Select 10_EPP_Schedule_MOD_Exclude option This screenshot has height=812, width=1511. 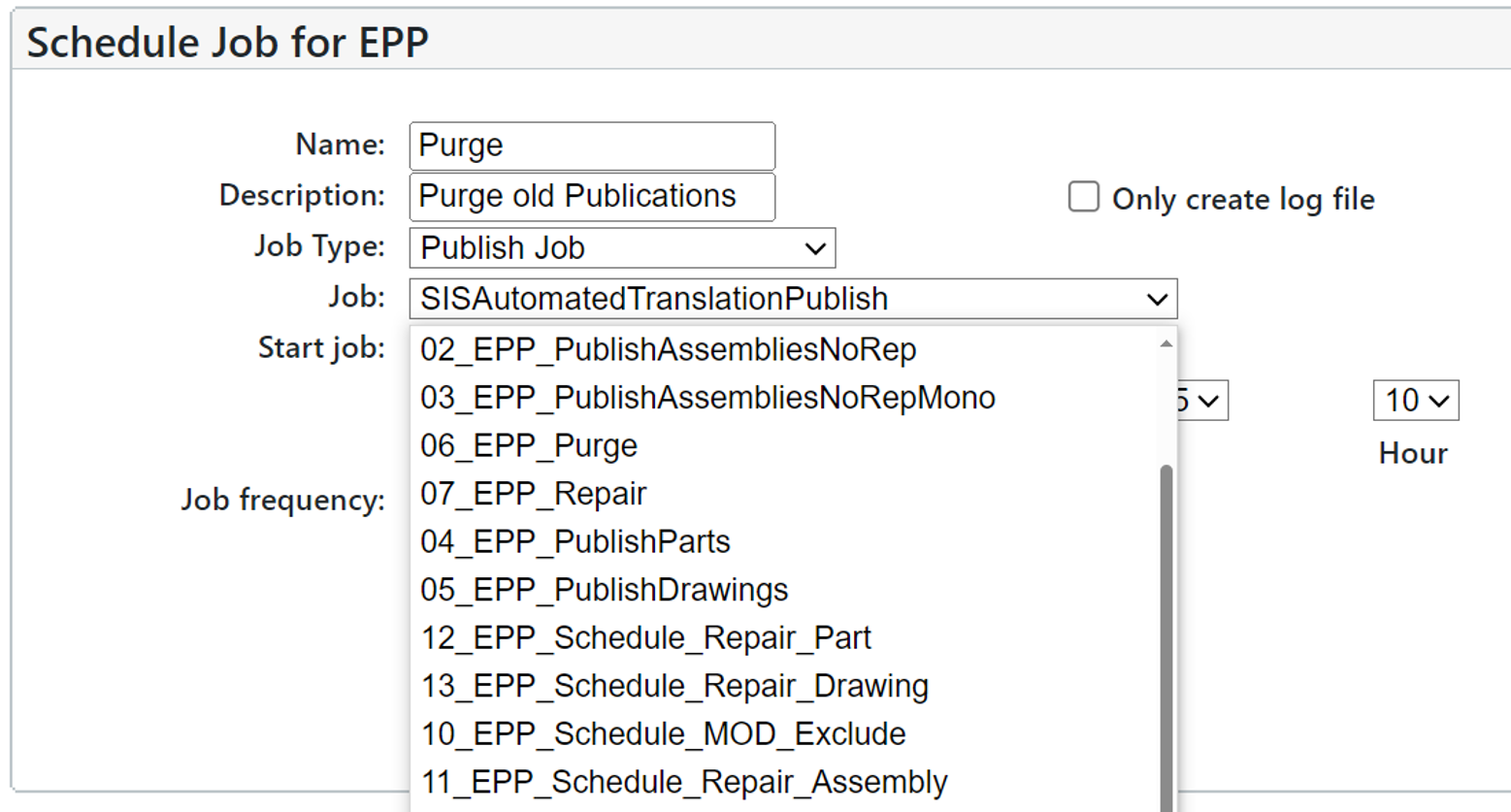click(x=663, y=734)
